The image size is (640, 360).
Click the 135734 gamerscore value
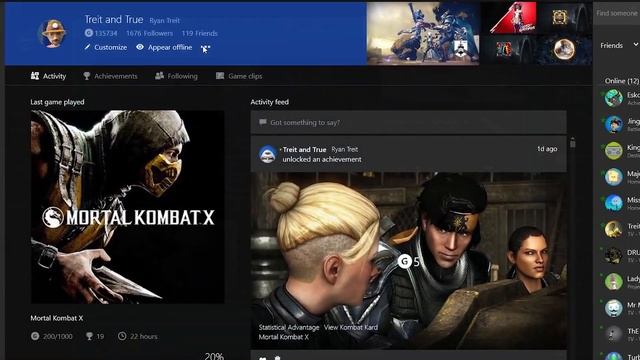(x=106, y=33)
